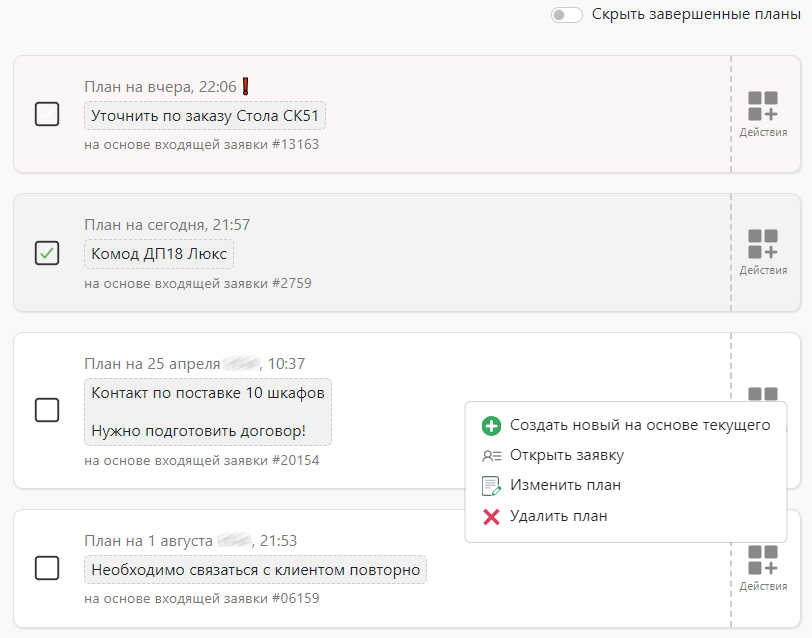812x638 pixels.
Task: Tick checkbox for 'Необходимо связаться с клиентом повторно'
Action: click(47, 568)
